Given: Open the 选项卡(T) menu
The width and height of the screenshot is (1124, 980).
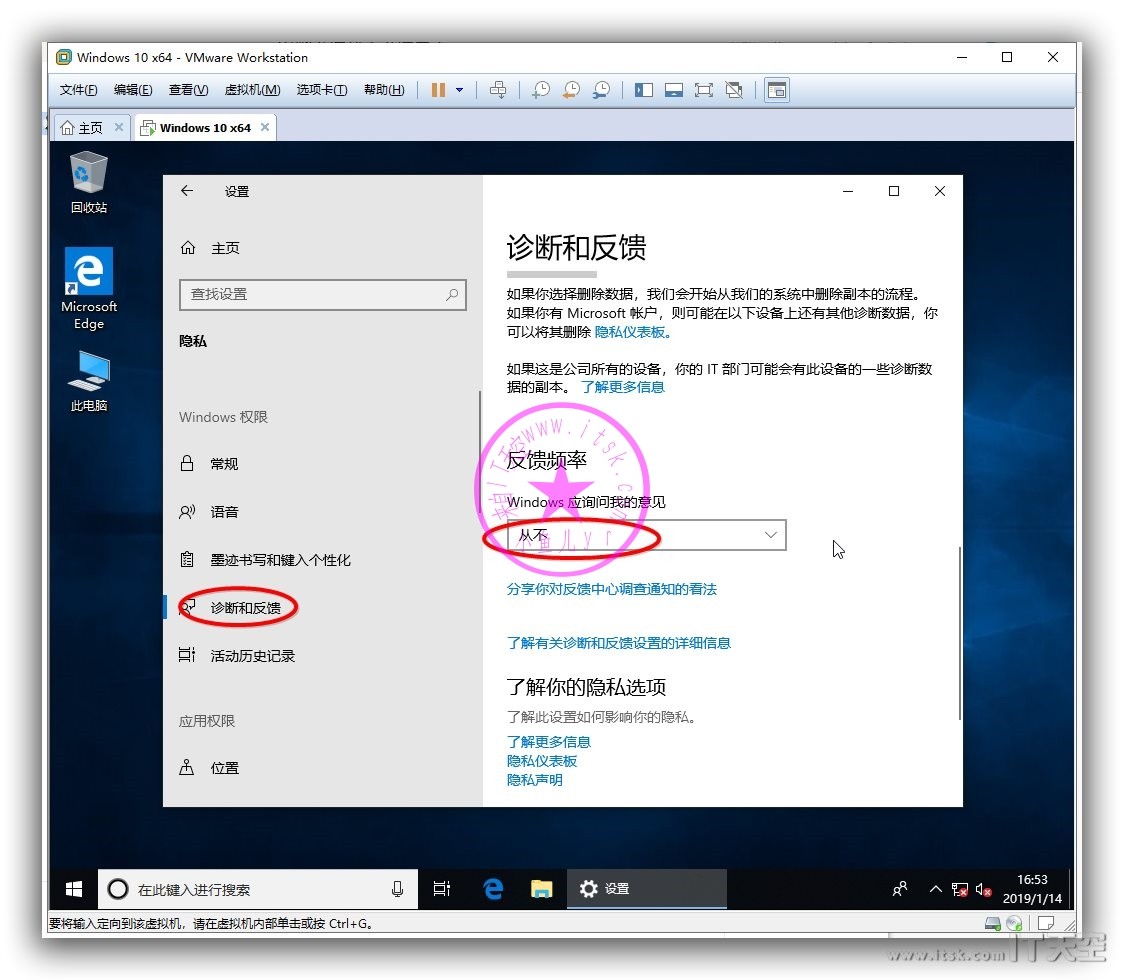Looking at the screenshot, I should pos(322,90).
